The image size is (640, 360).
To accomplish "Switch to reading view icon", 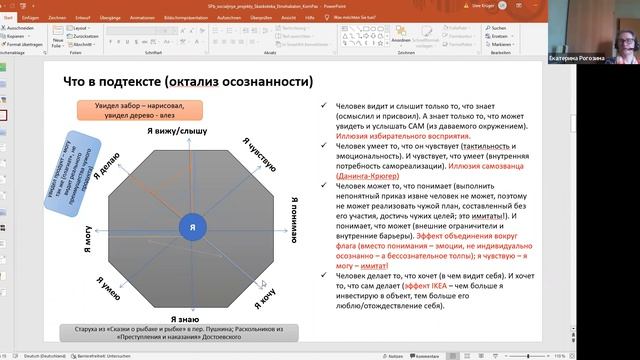I will (481, 356).
